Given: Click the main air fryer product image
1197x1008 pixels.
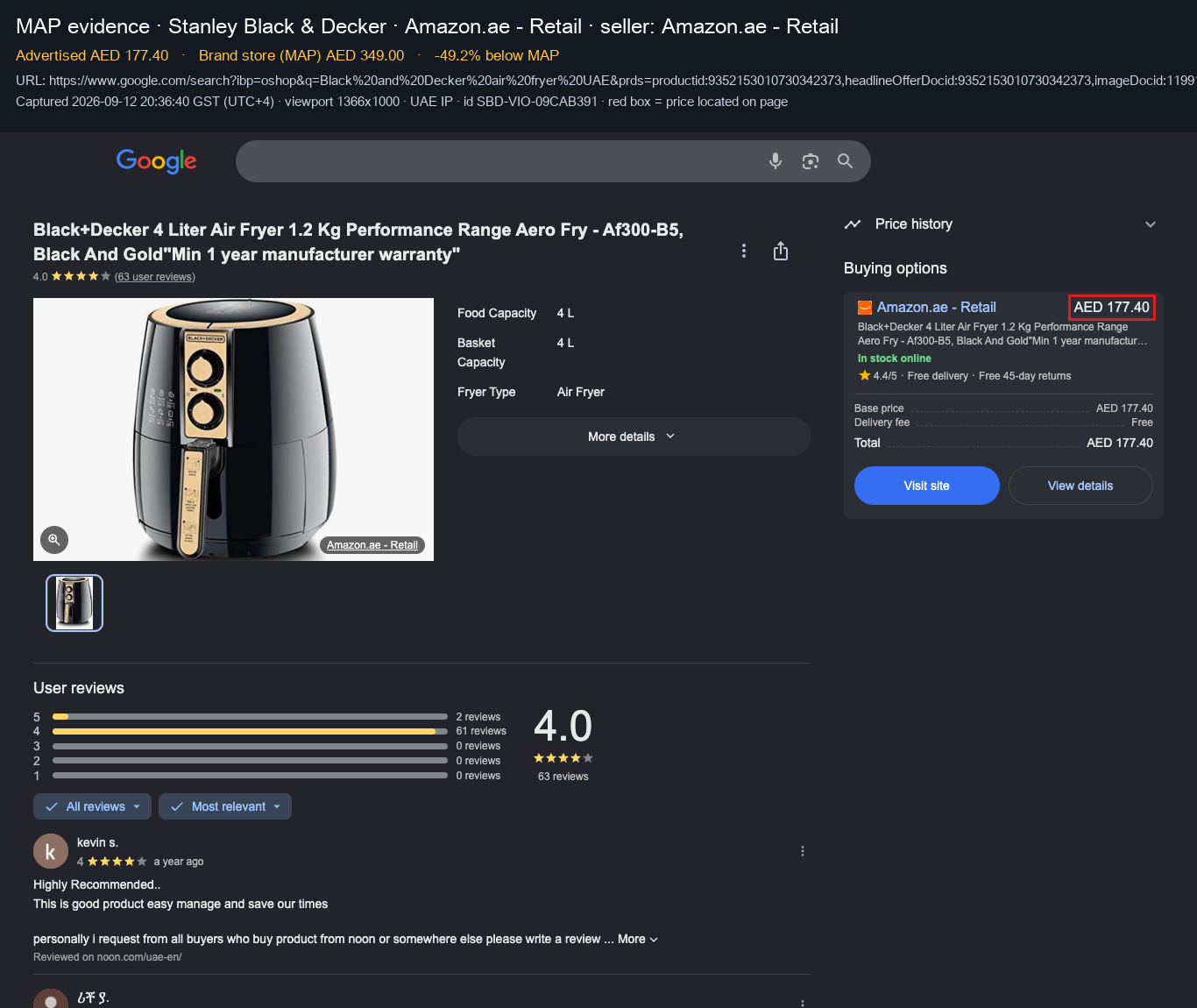Looking at the screenshot, I should click(x=233, y=429).
